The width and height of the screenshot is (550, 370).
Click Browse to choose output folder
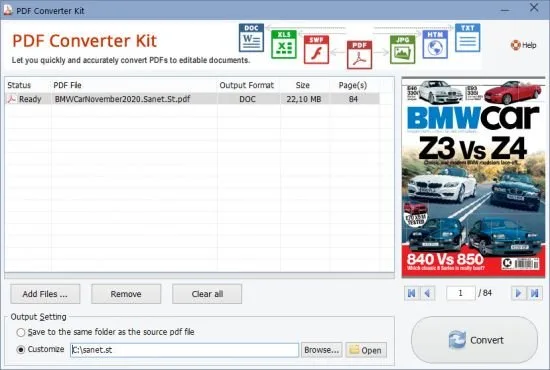[x=322, y=350]
